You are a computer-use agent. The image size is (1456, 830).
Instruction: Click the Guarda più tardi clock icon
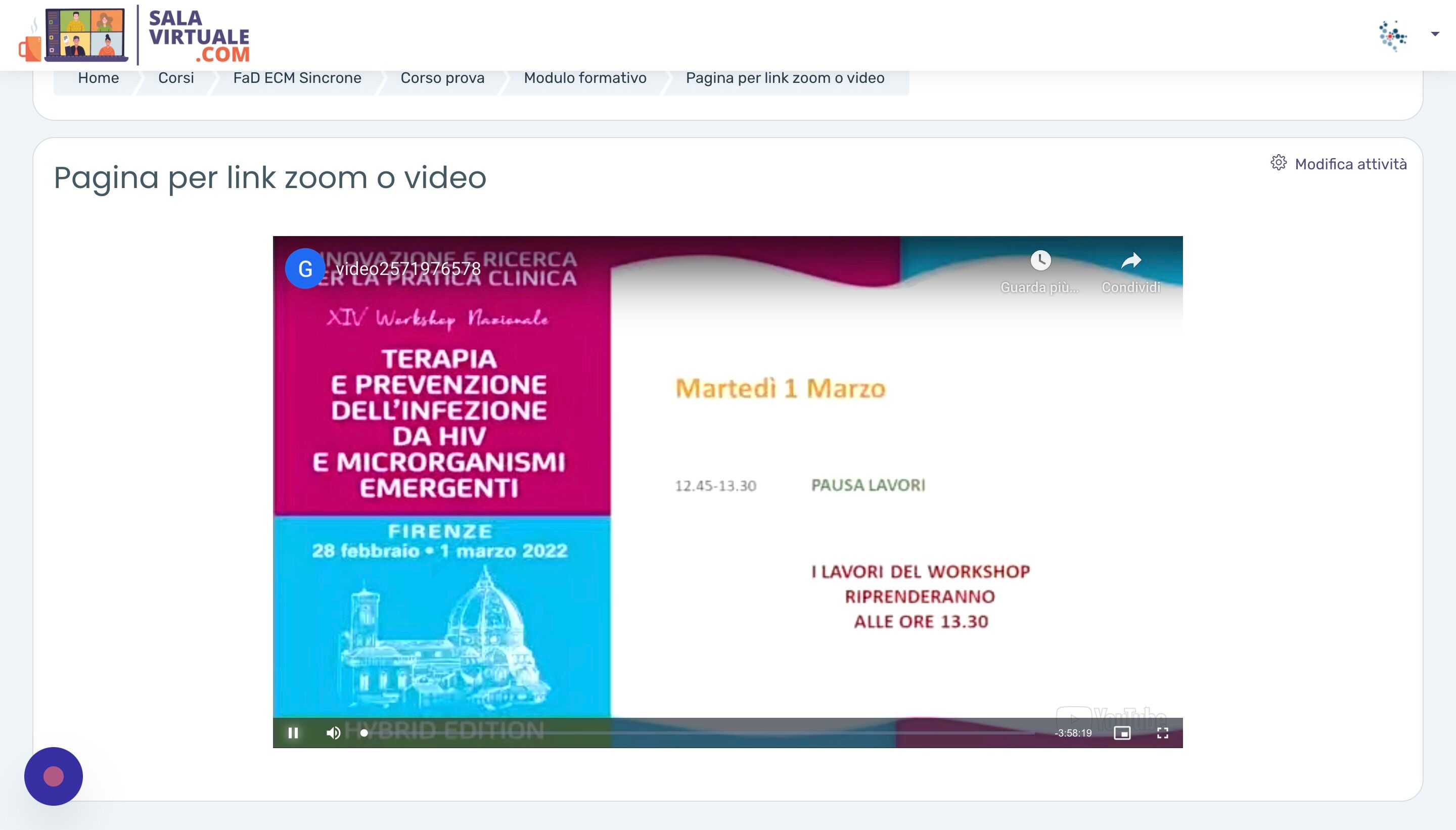[1040, 260]
